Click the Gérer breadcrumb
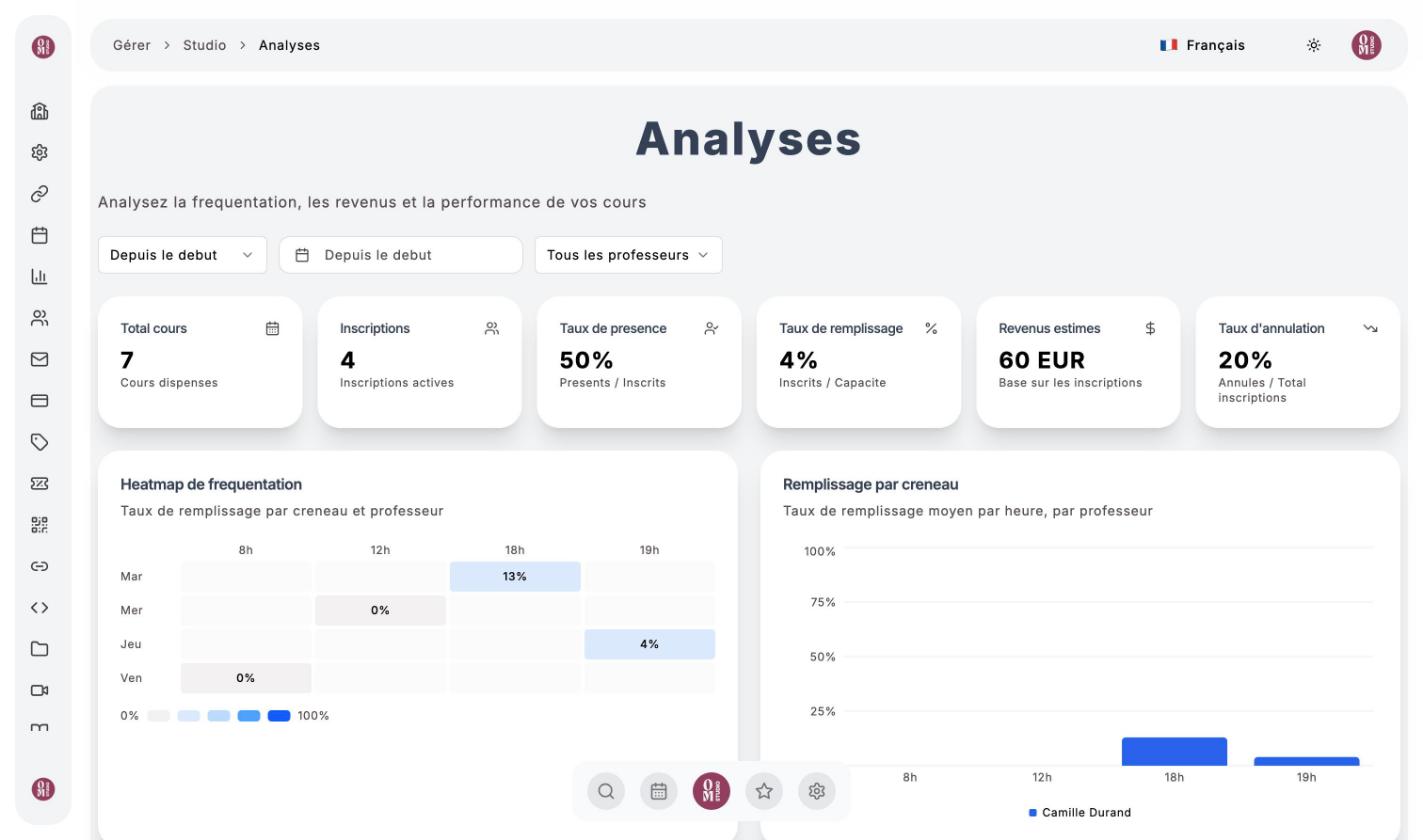Screen dimensions: 1423x840 pos(132,45)
